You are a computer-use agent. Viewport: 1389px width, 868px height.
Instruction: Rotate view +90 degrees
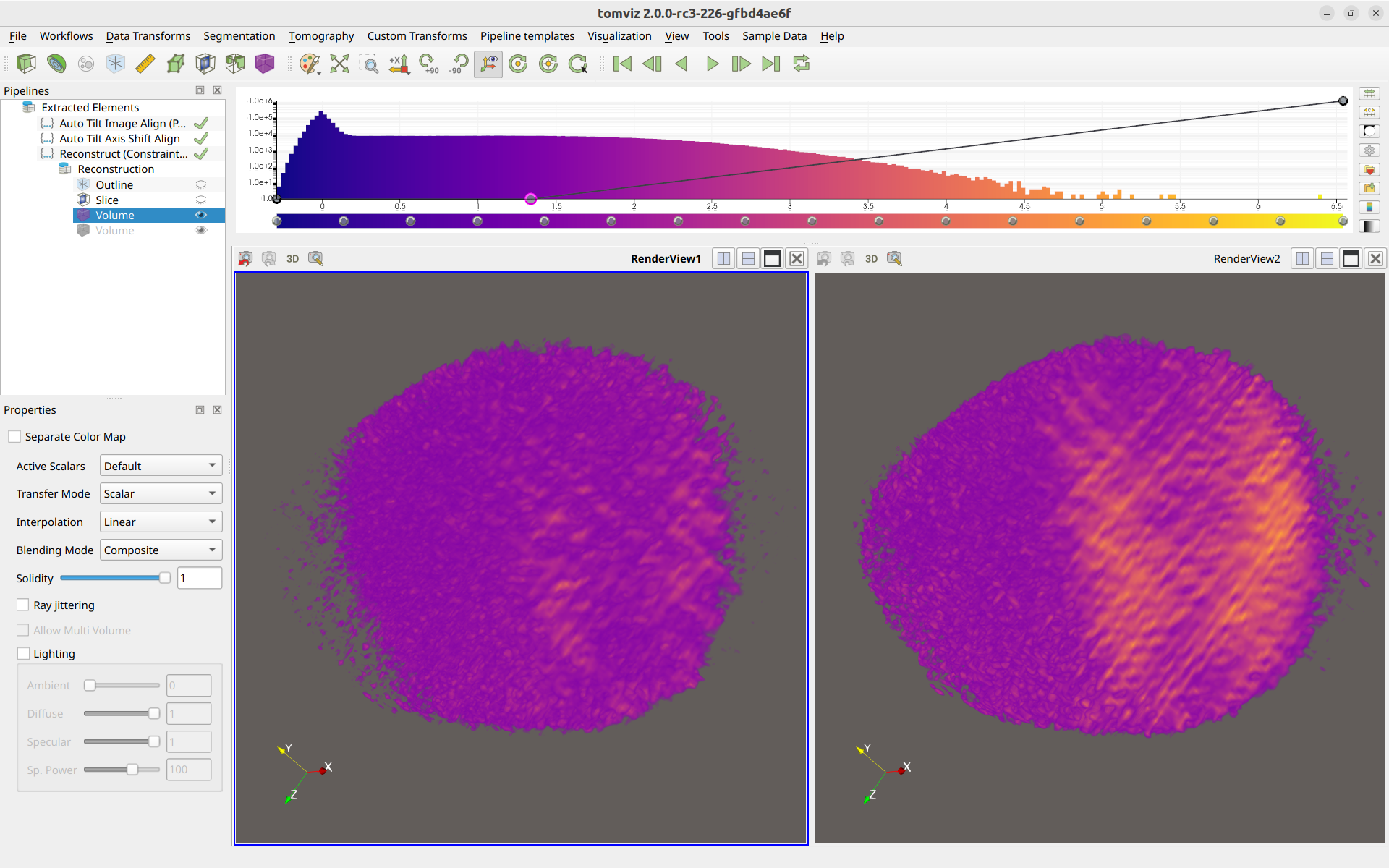429,64
